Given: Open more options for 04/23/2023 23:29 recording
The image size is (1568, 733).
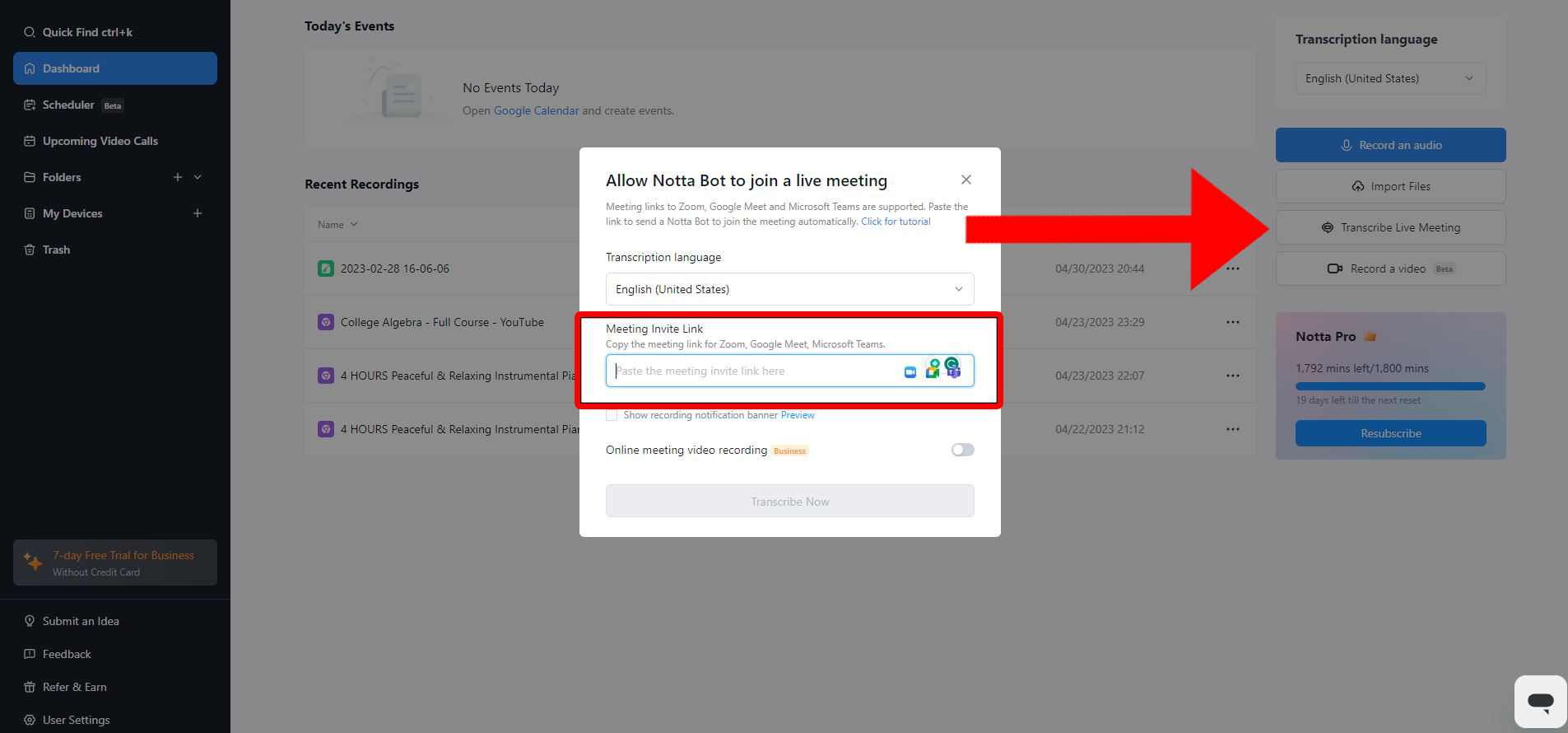Looking at the screenshot, I should pos(1232,322).
